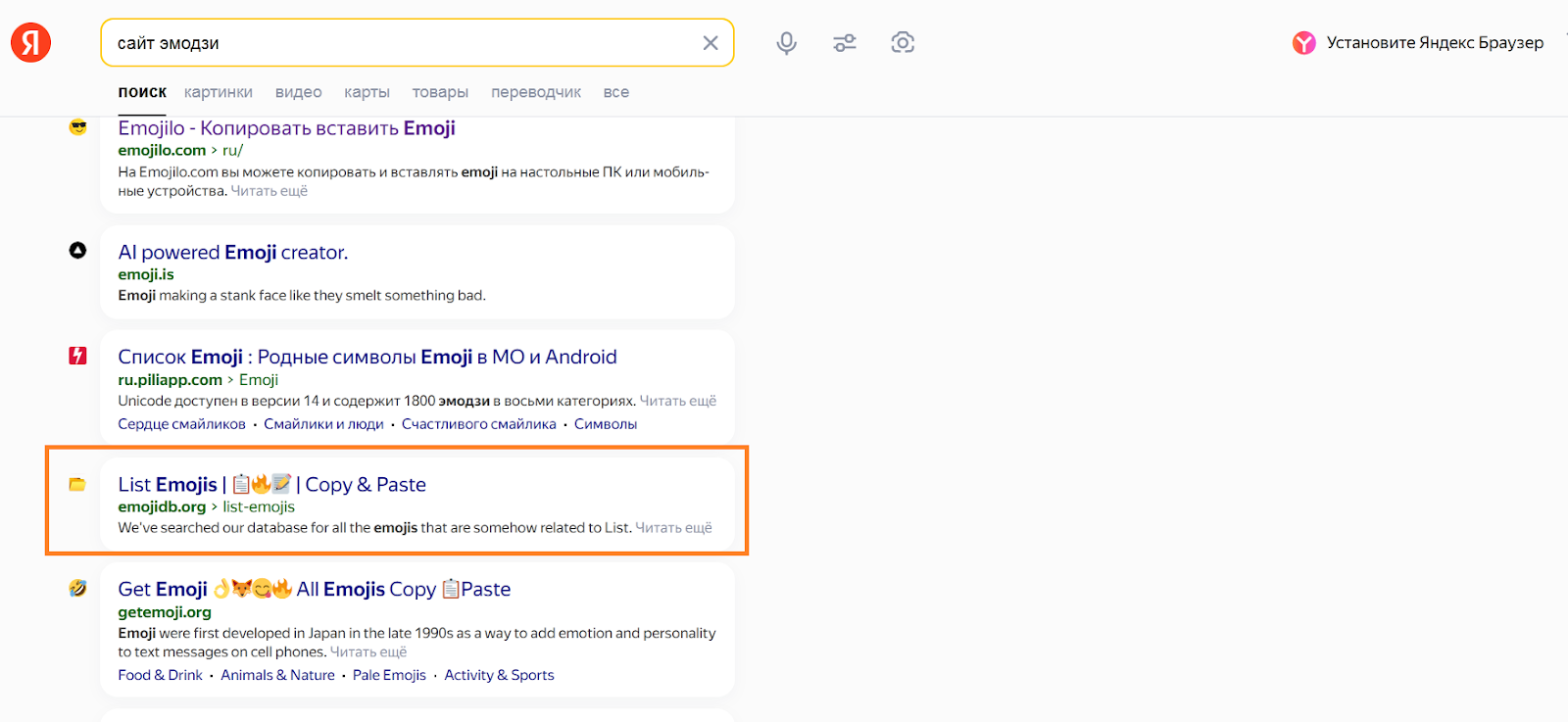Open image search camera icon

[903, 43]
